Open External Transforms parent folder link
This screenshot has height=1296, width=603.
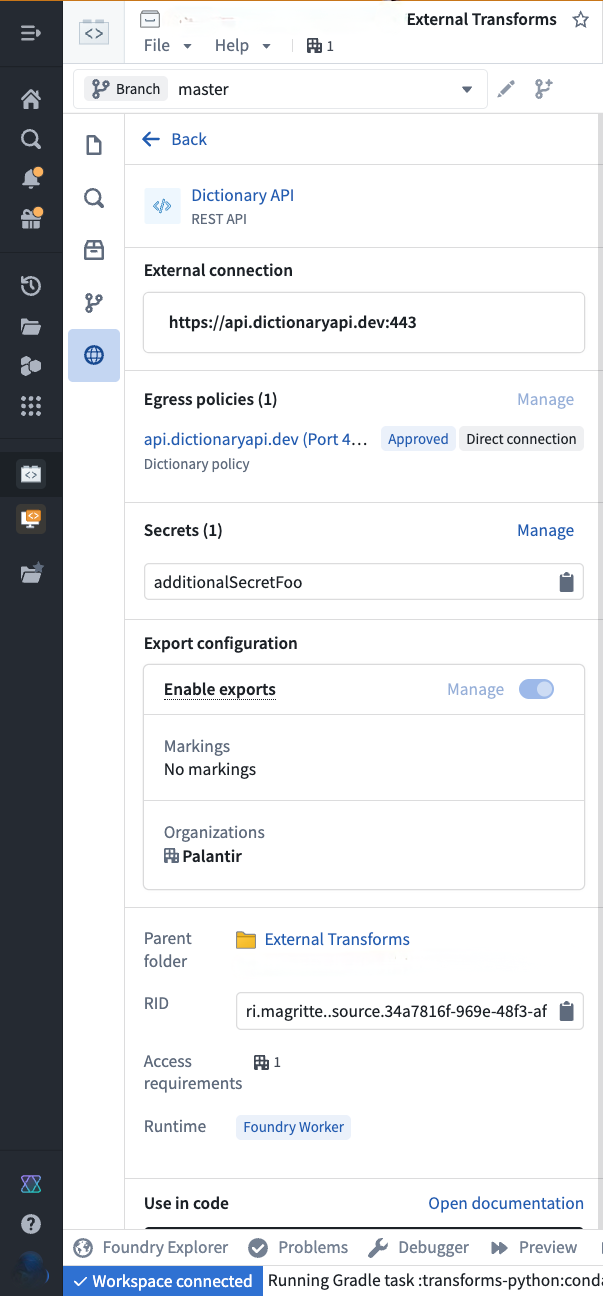(x=337, y=939)
